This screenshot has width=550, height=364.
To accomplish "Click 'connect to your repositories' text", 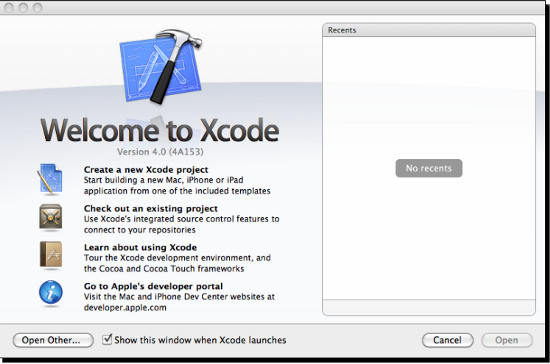I will click(140, 230).
